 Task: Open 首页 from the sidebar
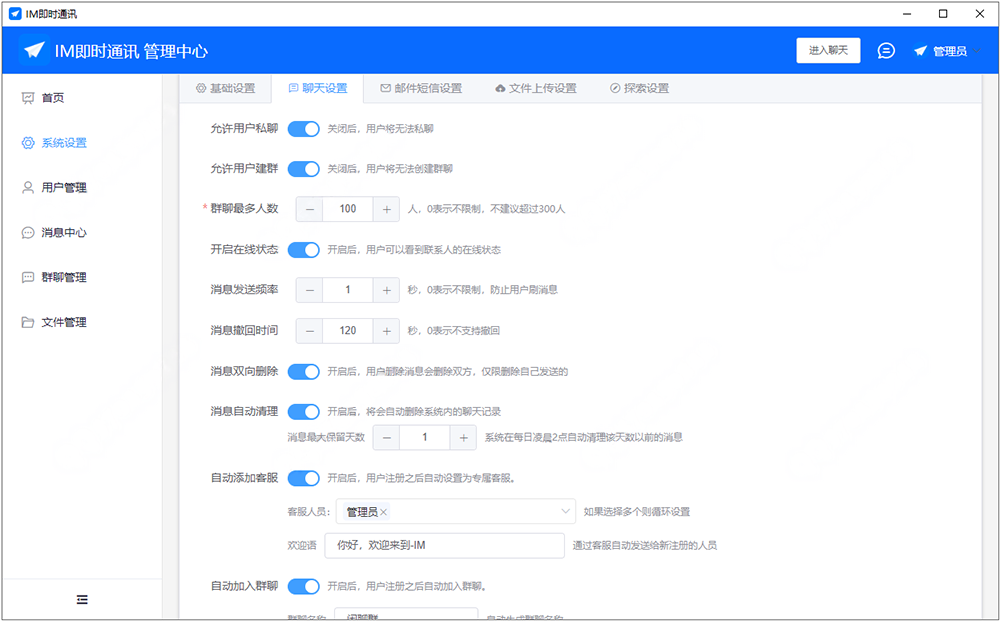click(54, 98)
